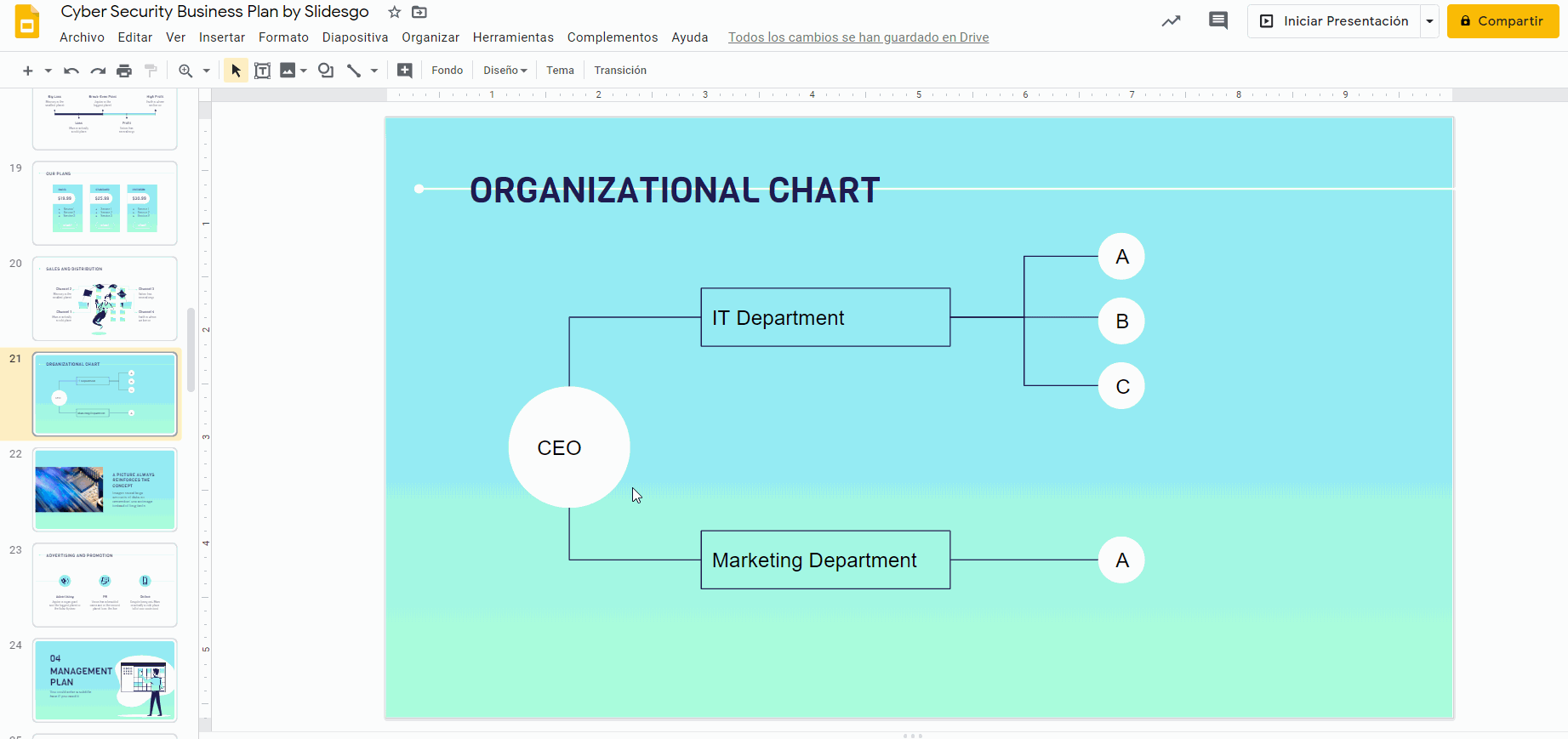Open the Diseño dropdown
The height and width of the screenshot is (739, 1568).
pyautogui.click(x=505, y=71)
